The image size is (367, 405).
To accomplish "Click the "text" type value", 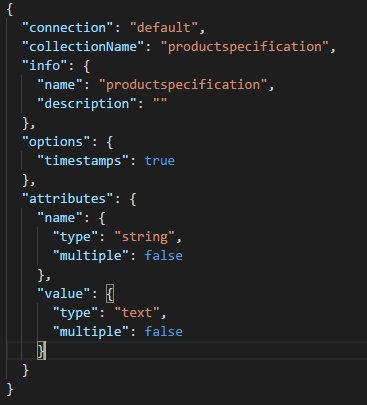I will [x=137, y=313].
